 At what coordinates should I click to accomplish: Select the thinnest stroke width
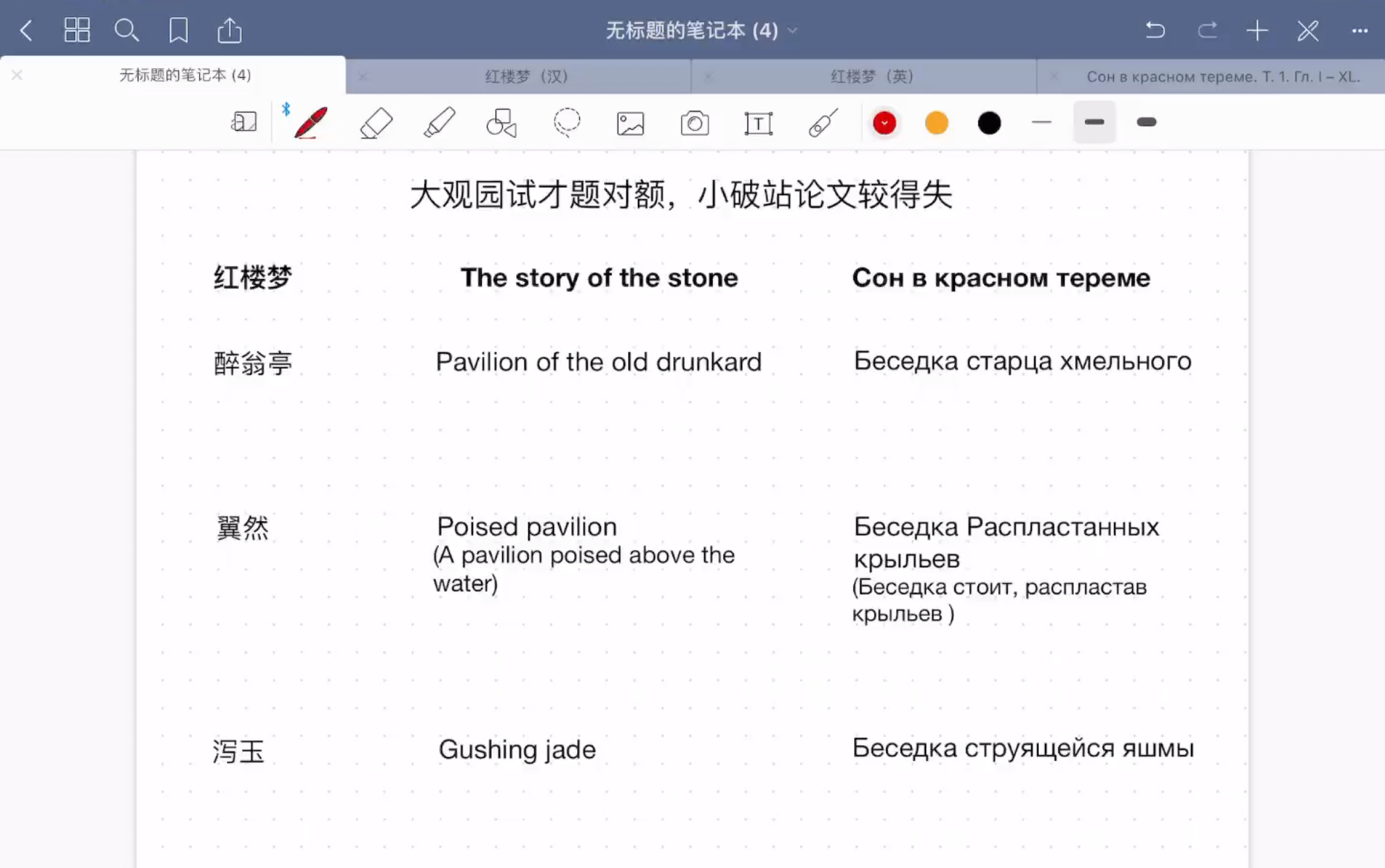(1042, 123)
